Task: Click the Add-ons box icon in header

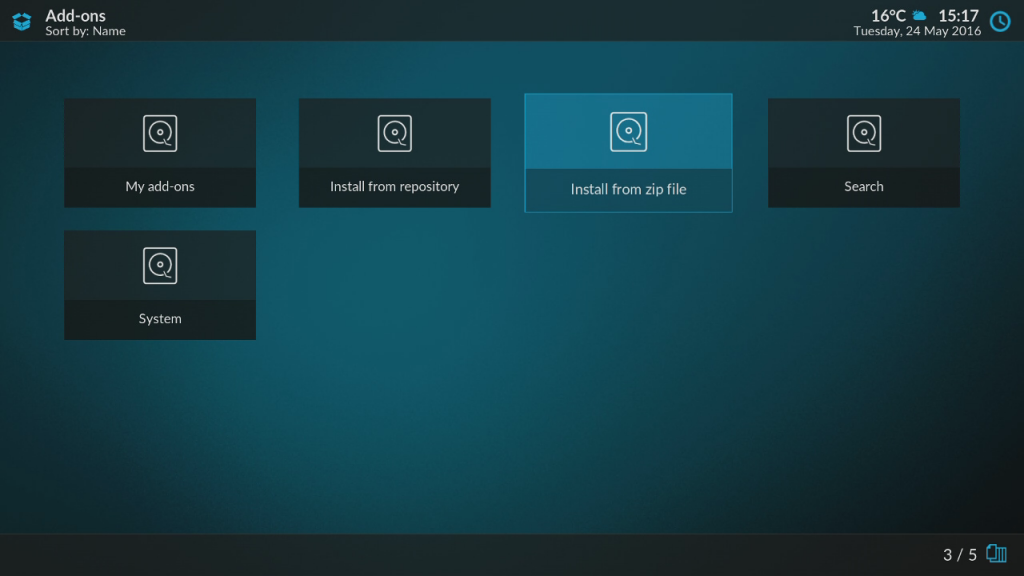Action: (x=22, y=22)
